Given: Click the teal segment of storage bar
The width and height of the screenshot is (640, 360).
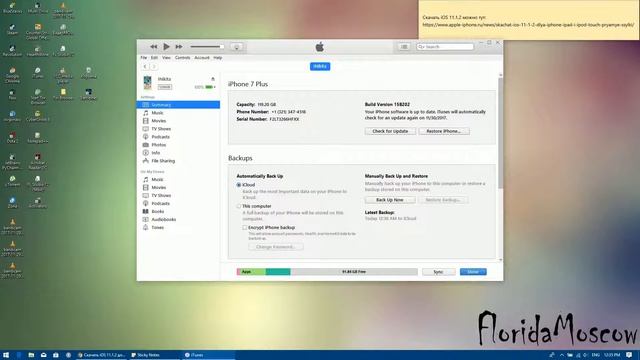Looking at the screenshot, I should click(x=278, y=272).
